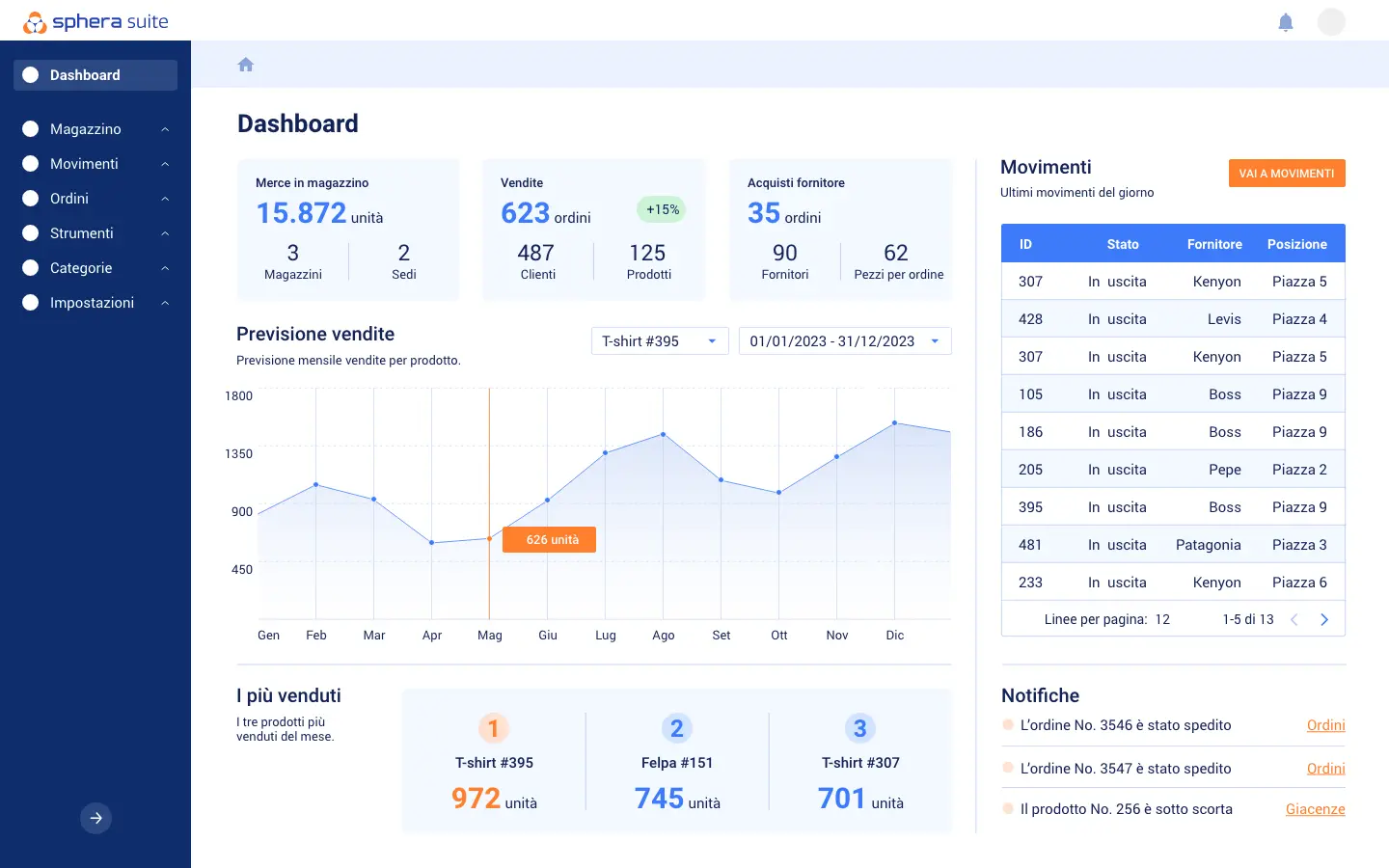Click the sidebar arrow button at bottom
This screenshot has width=1389, height=868.
95,818
